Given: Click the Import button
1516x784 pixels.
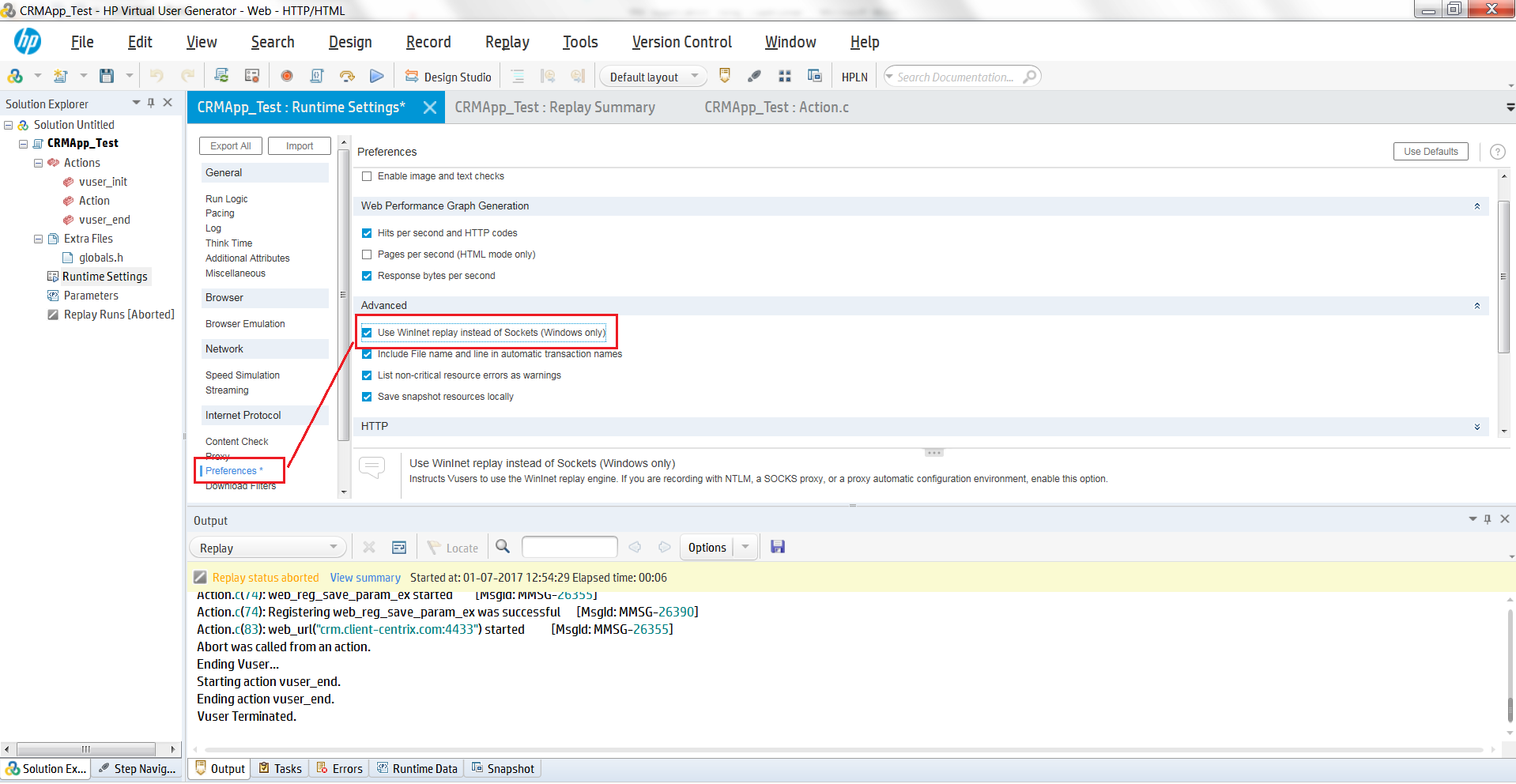Looking at the screenshot, I should coord(300,146).
